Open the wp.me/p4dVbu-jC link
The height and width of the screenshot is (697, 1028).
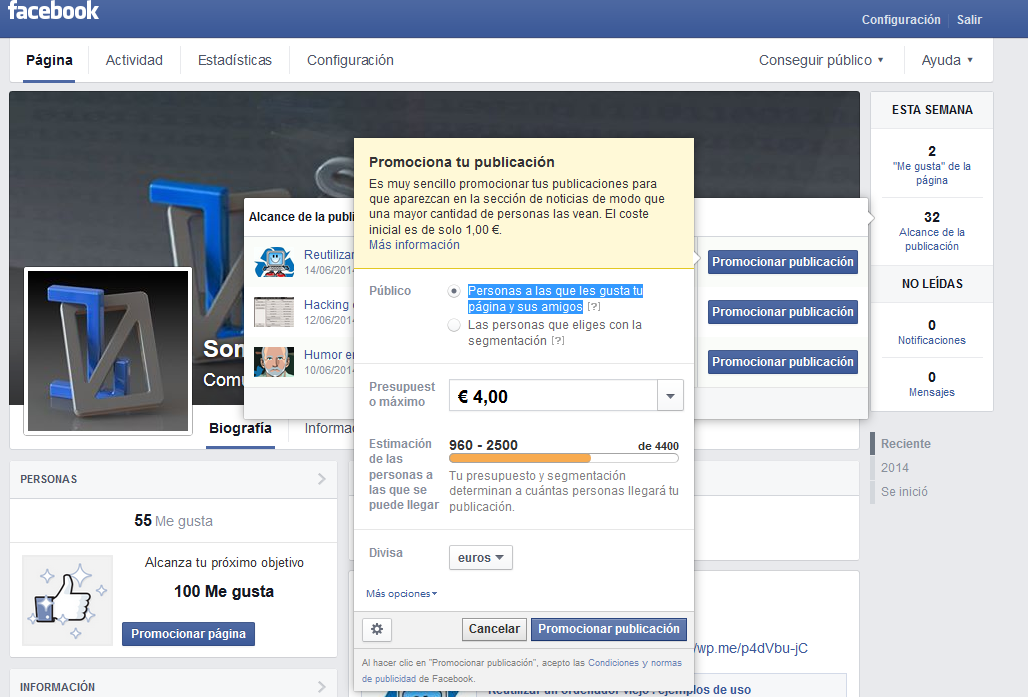(751, 648)
